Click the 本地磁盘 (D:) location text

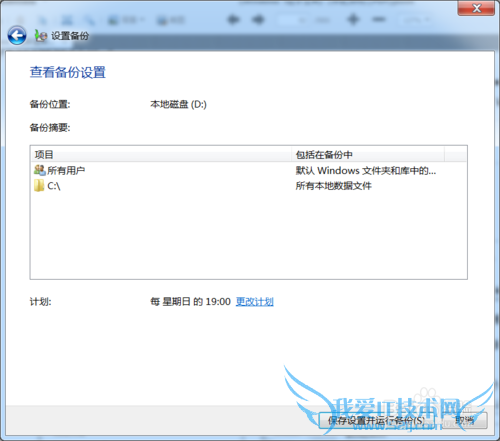pos(178,104)
